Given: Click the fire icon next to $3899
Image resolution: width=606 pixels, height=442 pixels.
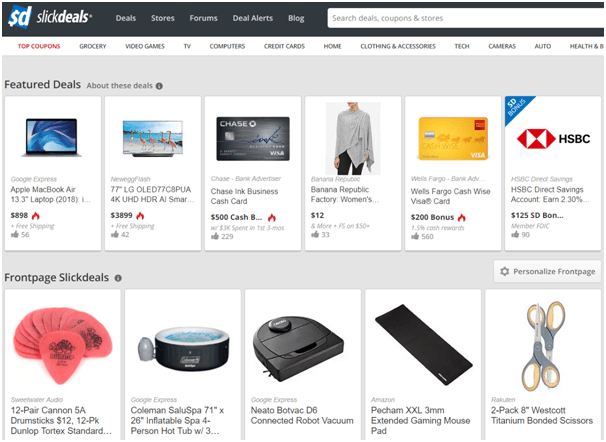Looking at the screenshot, I should pyautogui.click(x=140, y=216).
